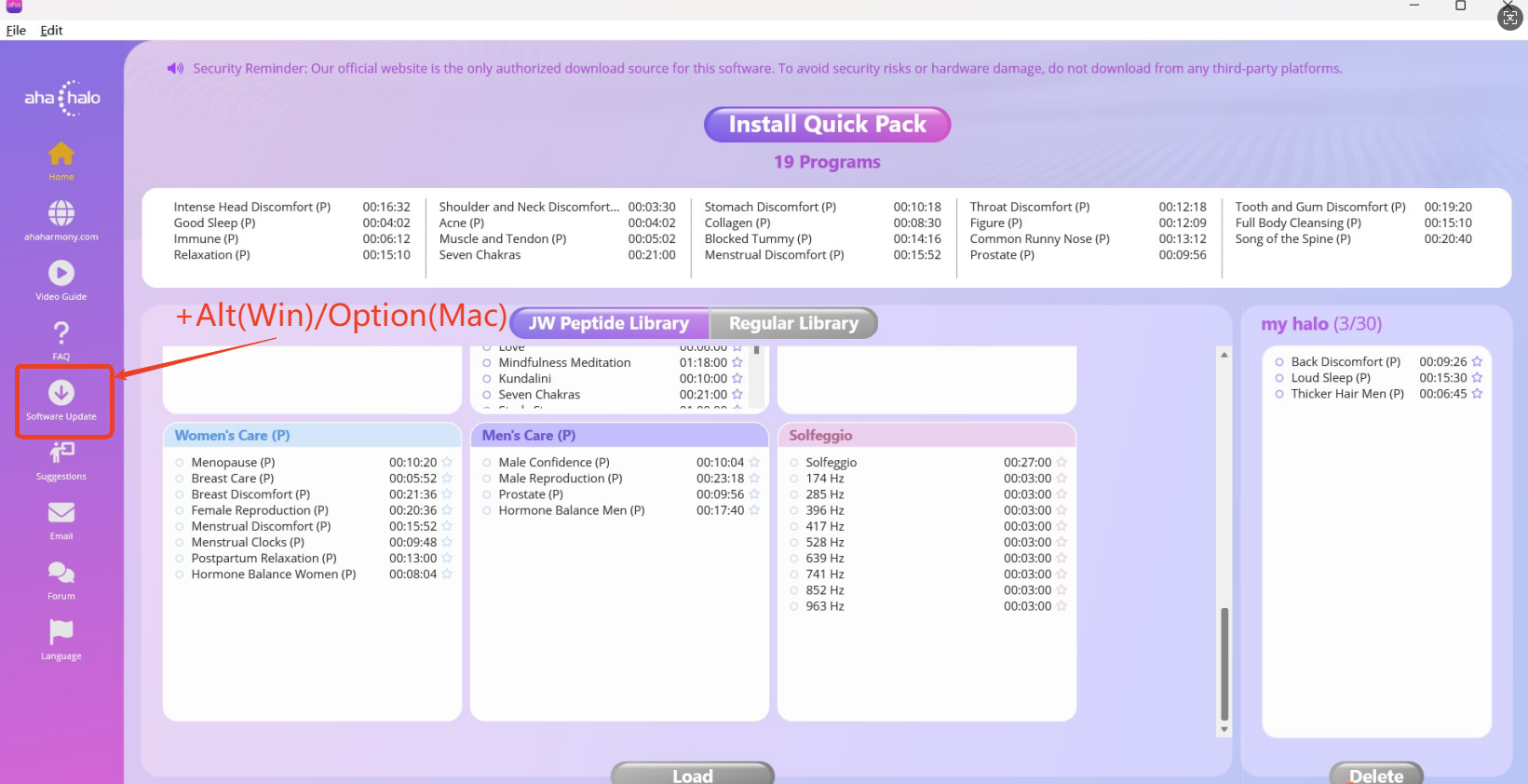Select the 528 Hz radio button

(793, 543)
